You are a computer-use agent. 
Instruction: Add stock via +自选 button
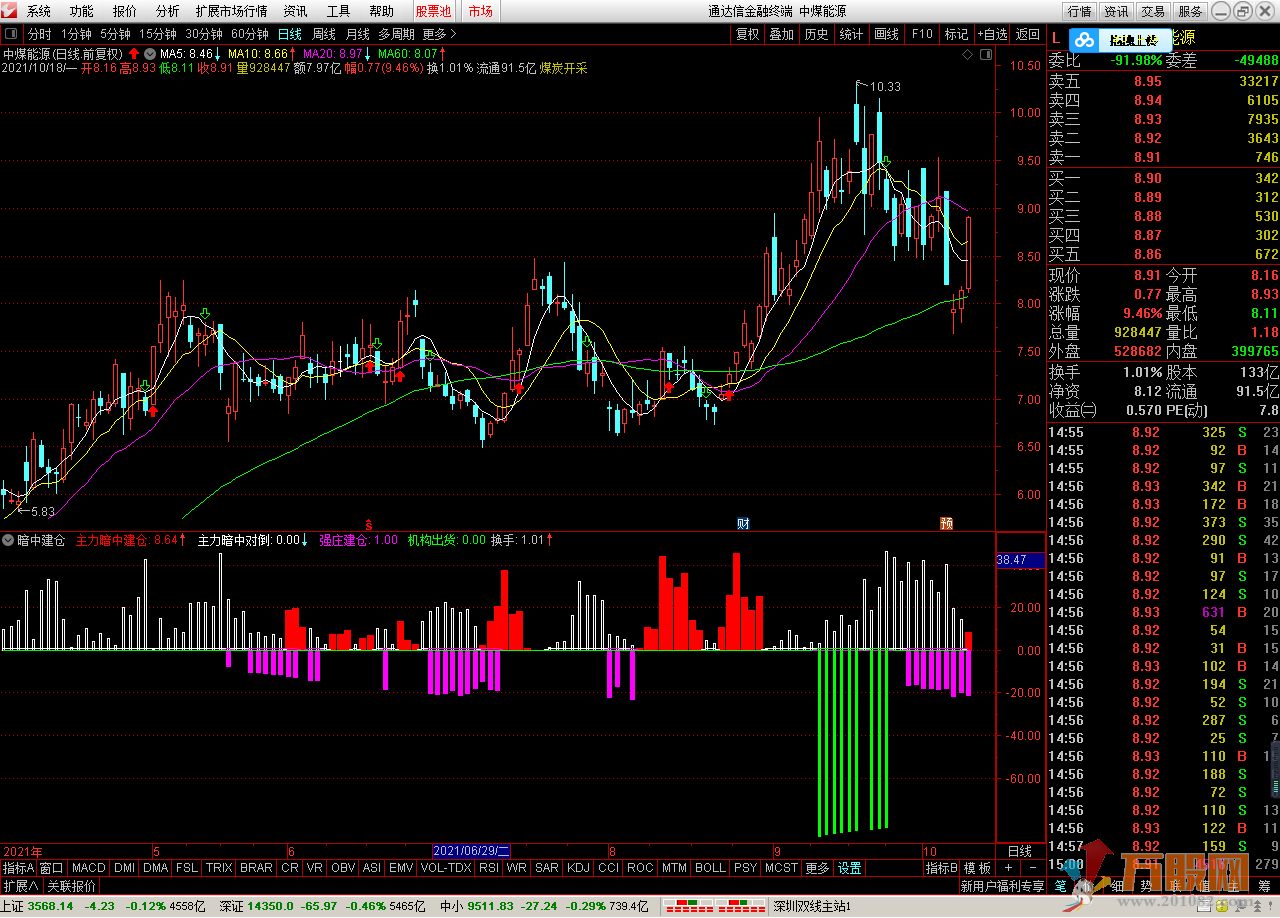coord(993,34)
